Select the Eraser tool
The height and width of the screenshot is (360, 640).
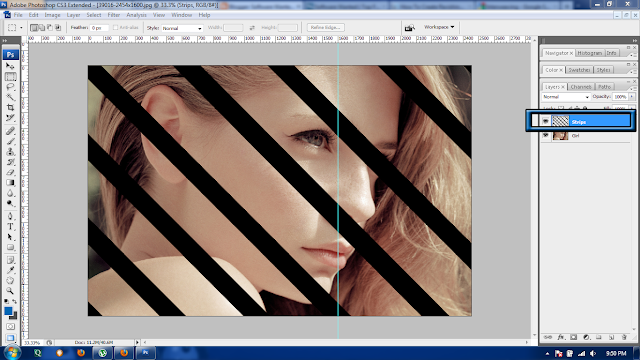tap(10, 172)
